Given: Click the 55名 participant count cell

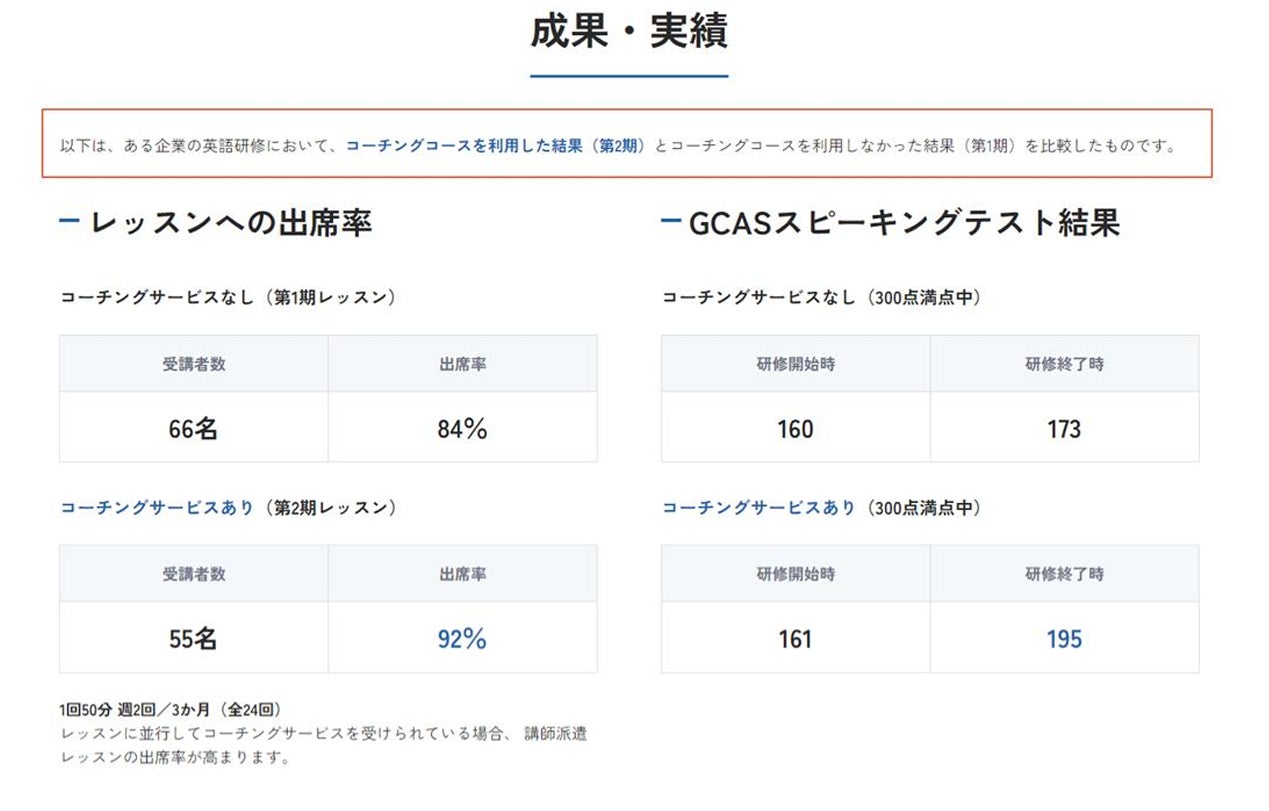Looking at the screenshot, I should 193,639.
